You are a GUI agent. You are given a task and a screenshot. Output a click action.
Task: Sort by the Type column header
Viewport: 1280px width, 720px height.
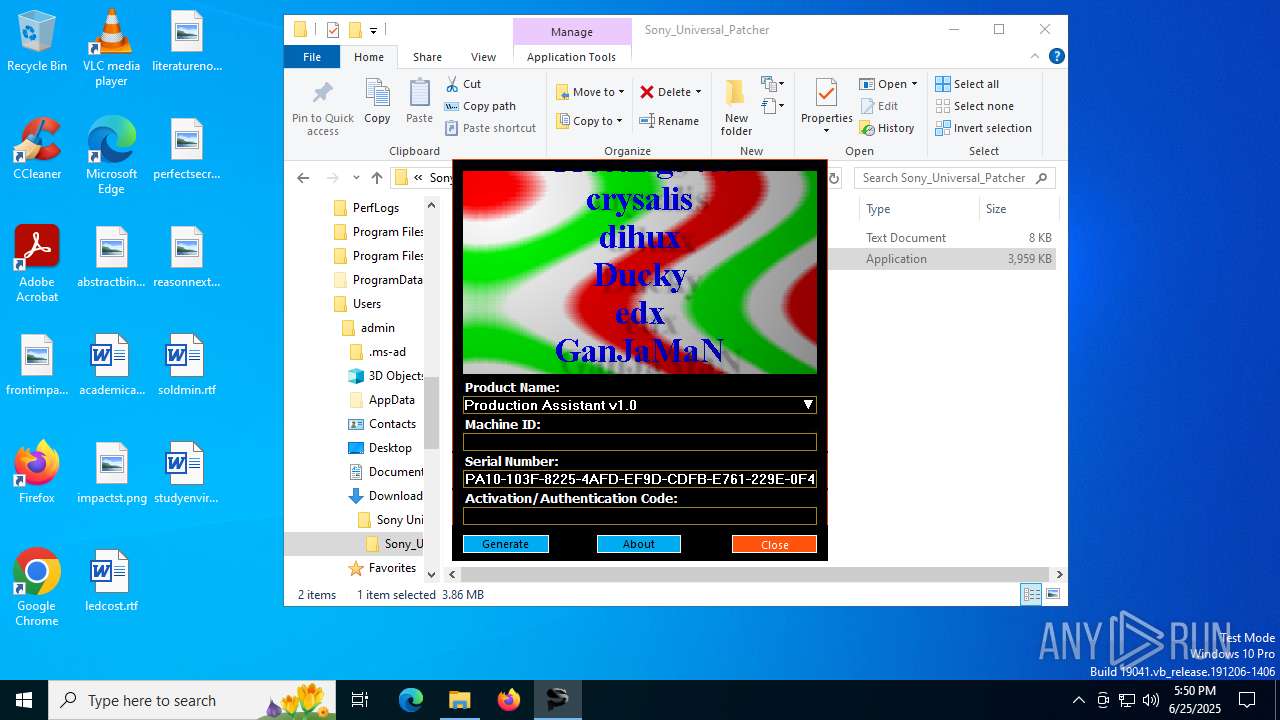pos(918,209)
